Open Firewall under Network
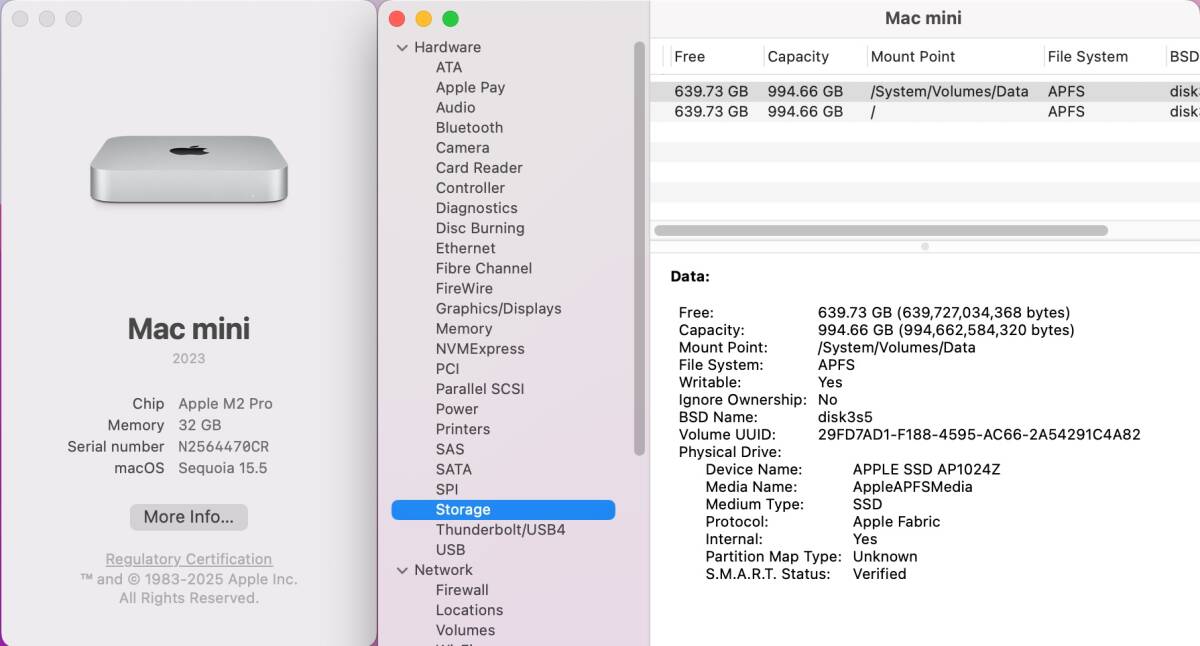Image resolution: width=1200 pixels, height=646 pixels. (462, 590)
